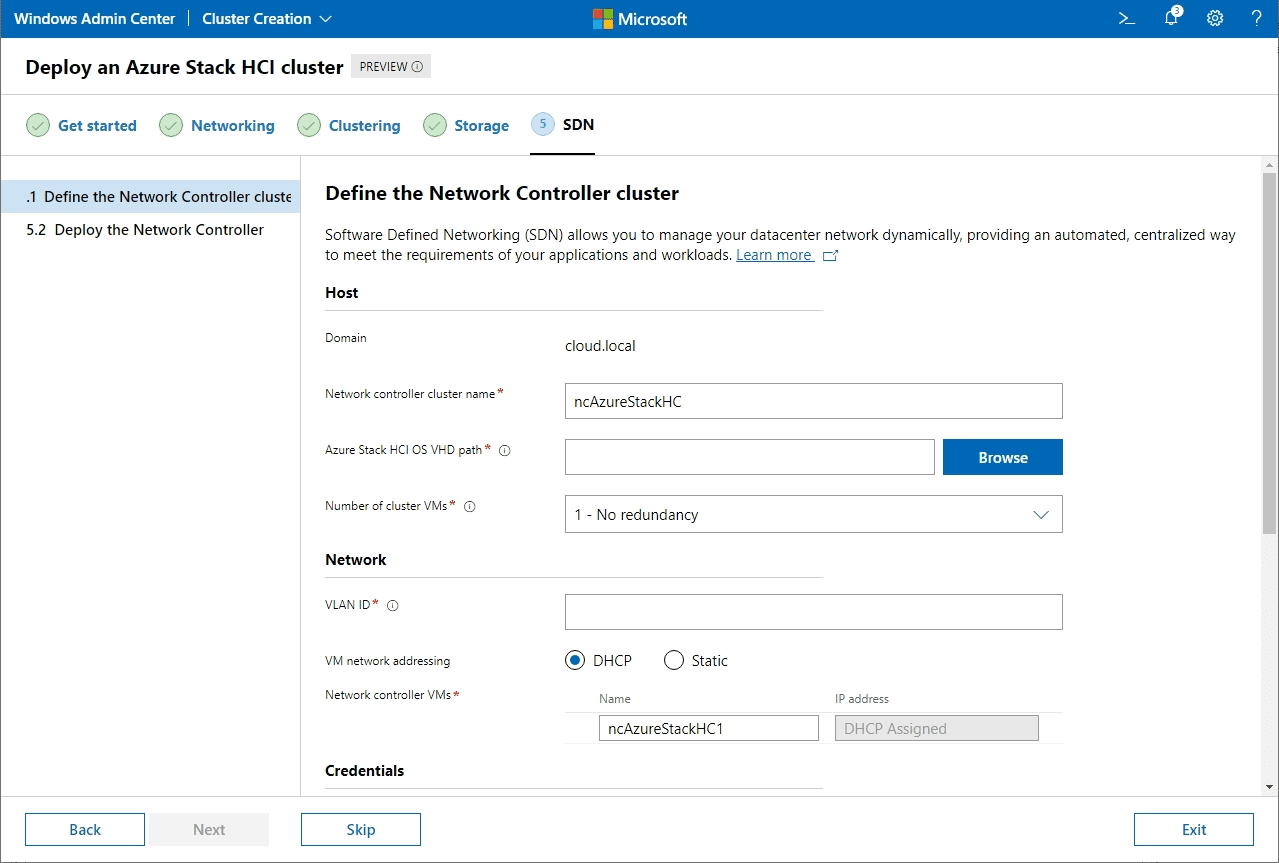Click the VLAN ID input field
The width and height of the screenshot is (1279, 863).
[x=813, y=612]
